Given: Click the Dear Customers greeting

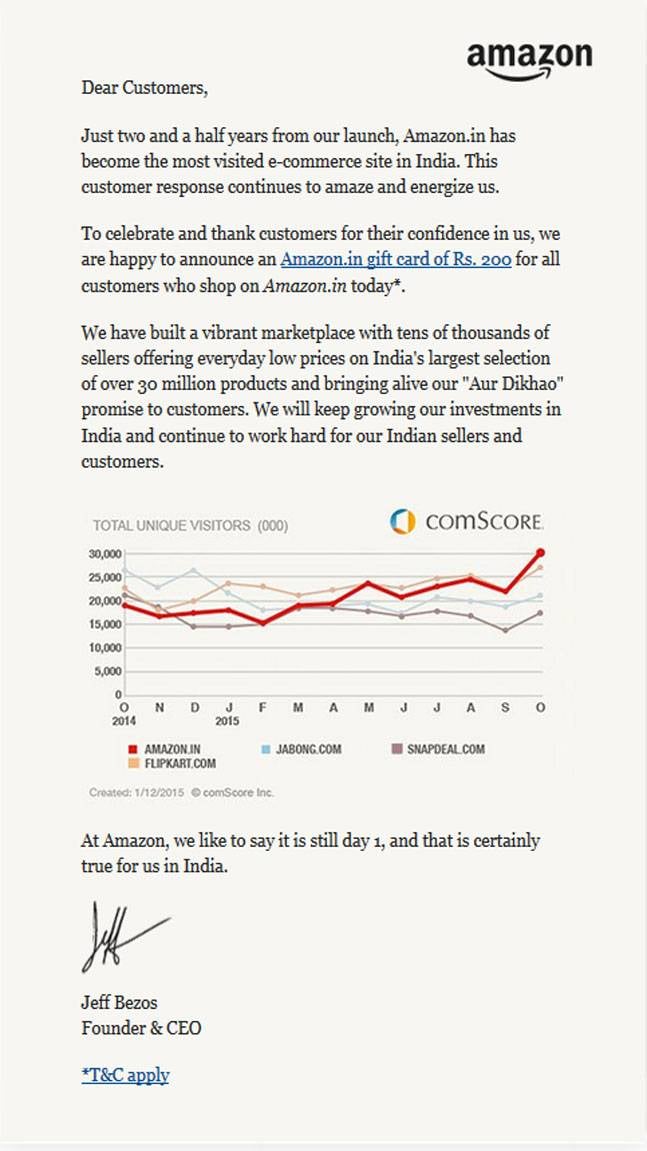Looking at the screenshot, I should (145, 88).
